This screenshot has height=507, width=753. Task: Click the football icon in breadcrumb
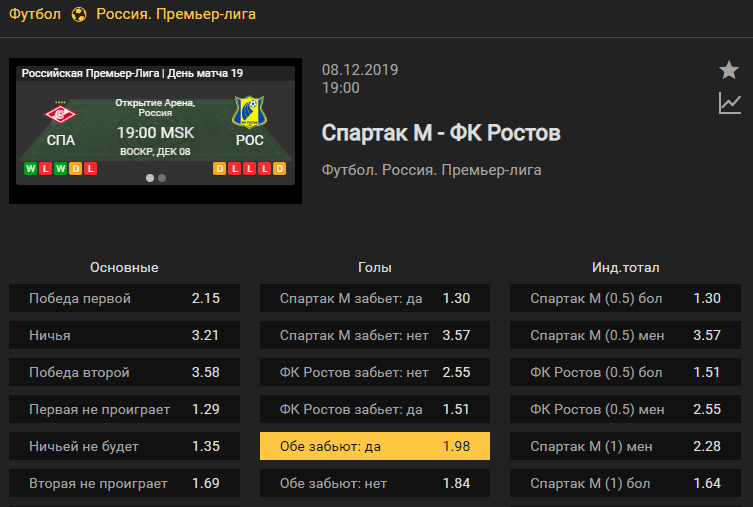79,14
